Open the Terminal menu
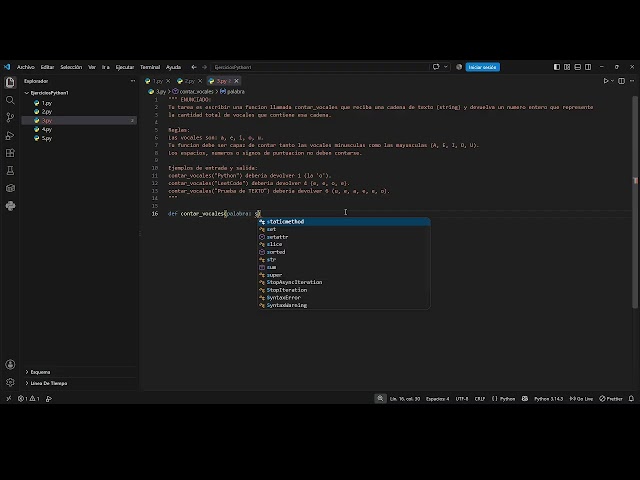640x480 pixels. 150,67
